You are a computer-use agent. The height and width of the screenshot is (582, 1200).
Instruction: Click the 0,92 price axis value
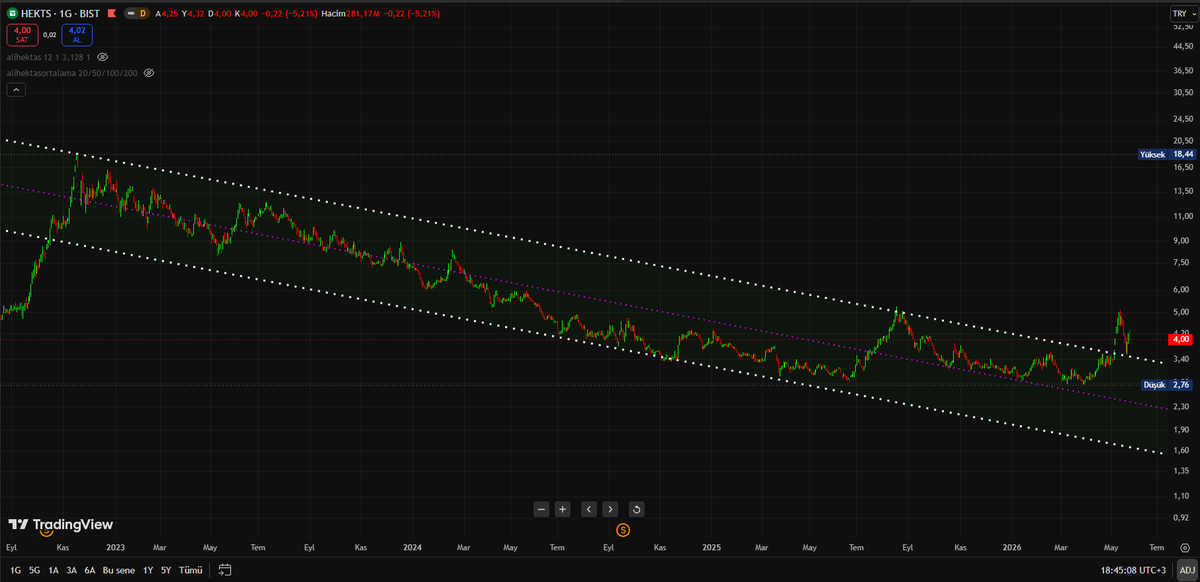click(x=1181, y=518)
